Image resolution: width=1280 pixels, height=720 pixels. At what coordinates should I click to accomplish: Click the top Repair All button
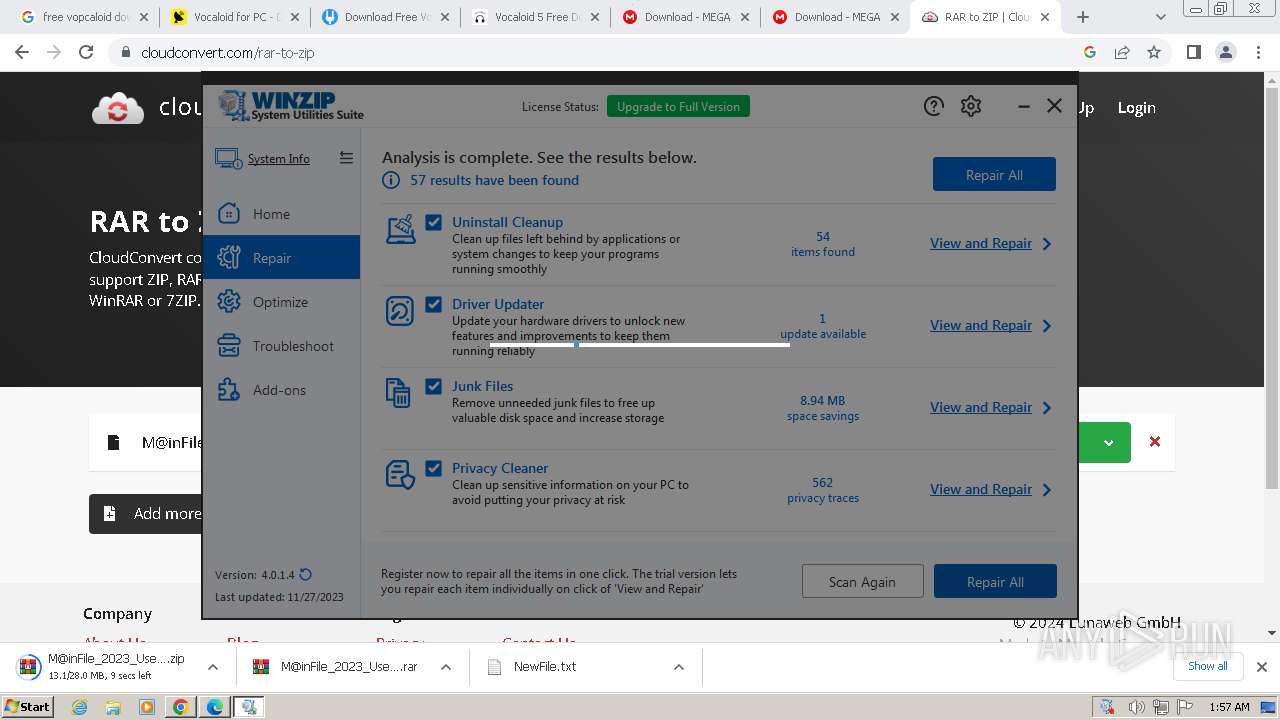(x=994, y=174)
